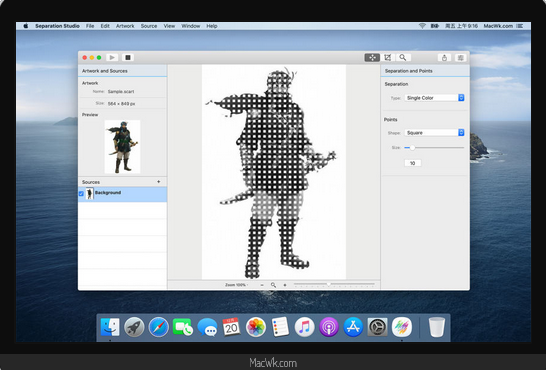This screenshot has width=546, height=370.
Task: Click the Artwork and Sources panel header
Action: tap(123, 71)
